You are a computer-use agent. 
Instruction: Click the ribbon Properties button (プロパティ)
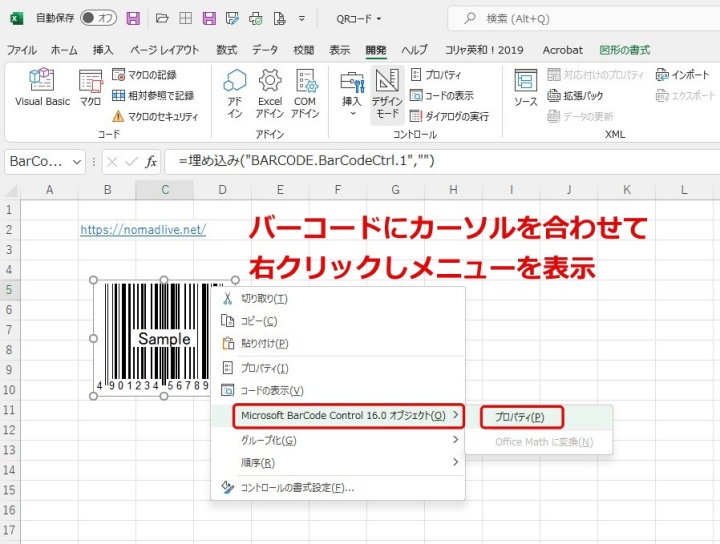436,75
